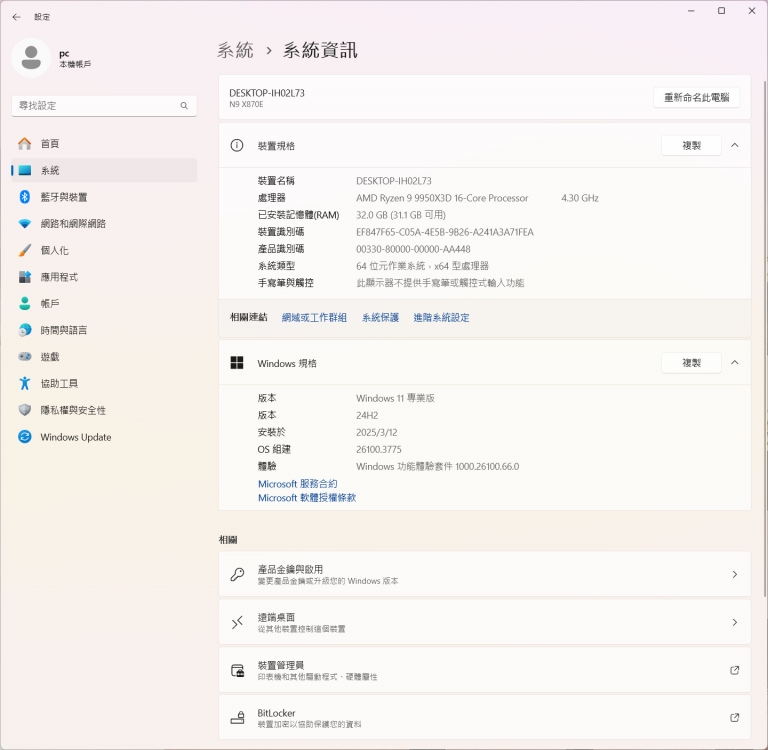Go to 網路和網際網路 settings
The image size is (768, 750).
click(104, 224)
